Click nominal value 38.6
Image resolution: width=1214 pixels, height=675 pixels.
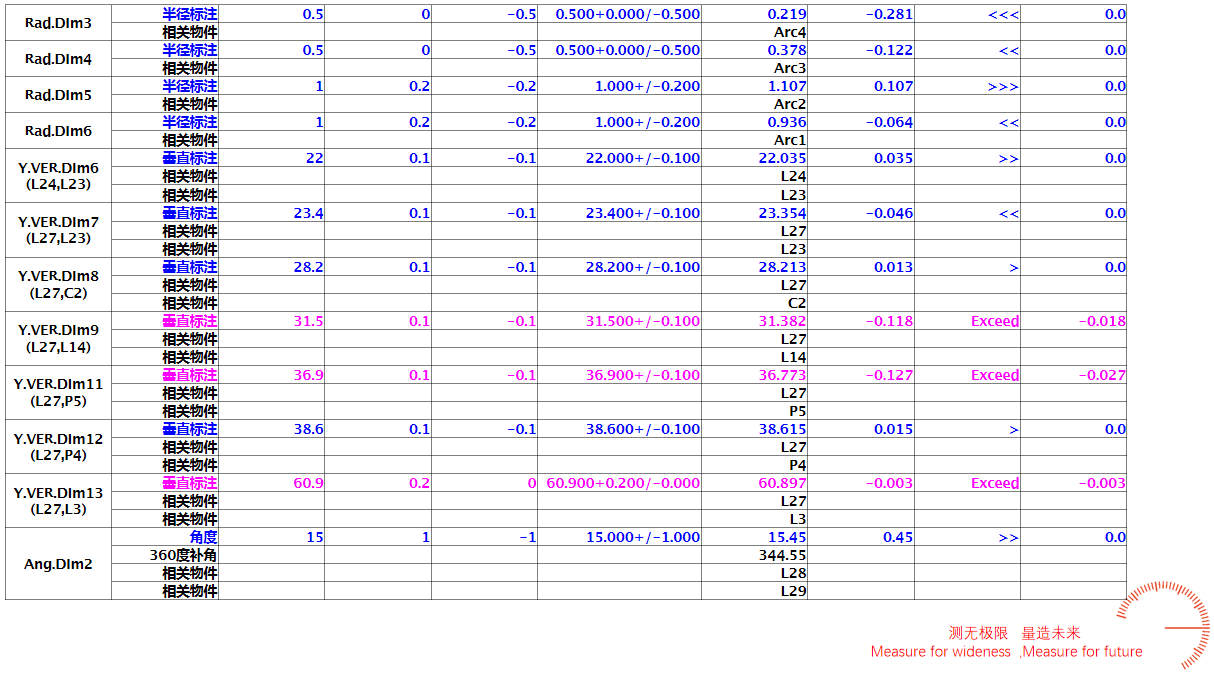[x=309, y=429]
